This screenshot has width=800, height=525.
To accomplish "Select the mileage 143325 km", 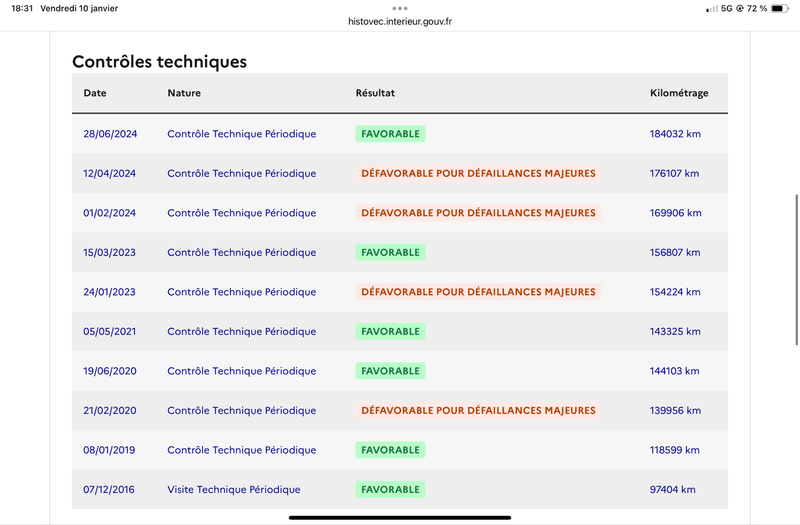I will [x=675, y=332].
